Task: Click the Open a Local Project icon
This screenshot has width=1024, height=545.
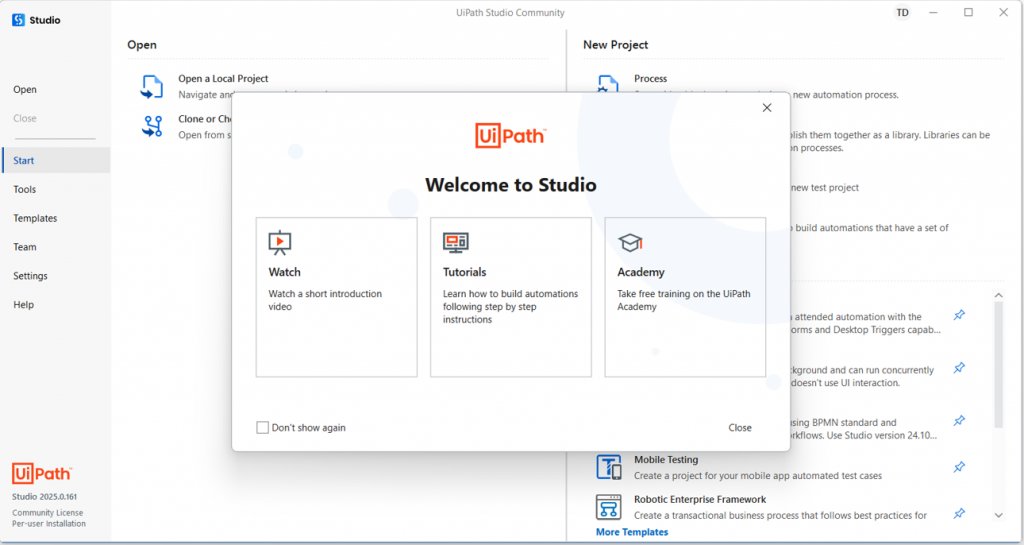Action: [x=152, y=87]
